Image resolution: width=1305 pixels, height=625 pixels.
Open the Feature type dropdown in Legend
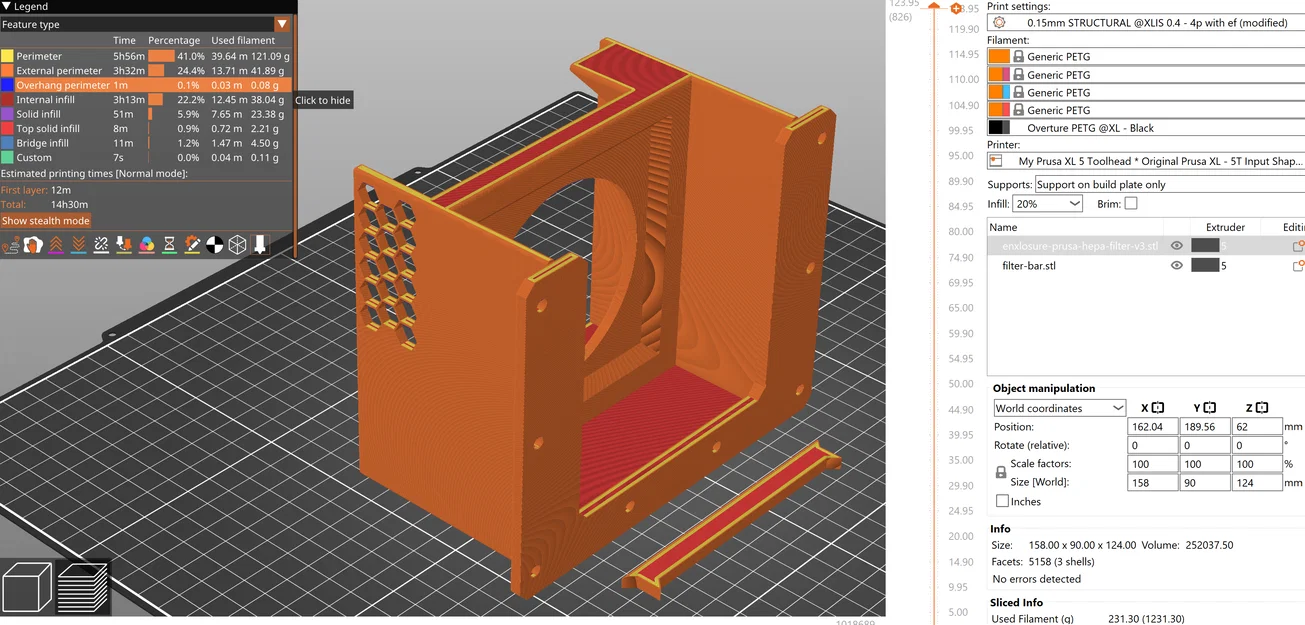pos(281,24)
